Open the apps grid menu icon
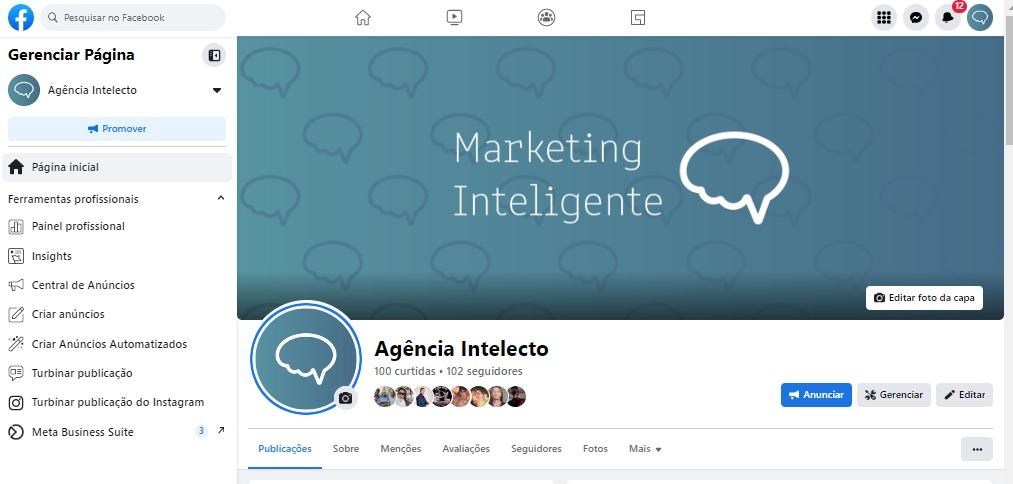 click(x=883, y=17)
